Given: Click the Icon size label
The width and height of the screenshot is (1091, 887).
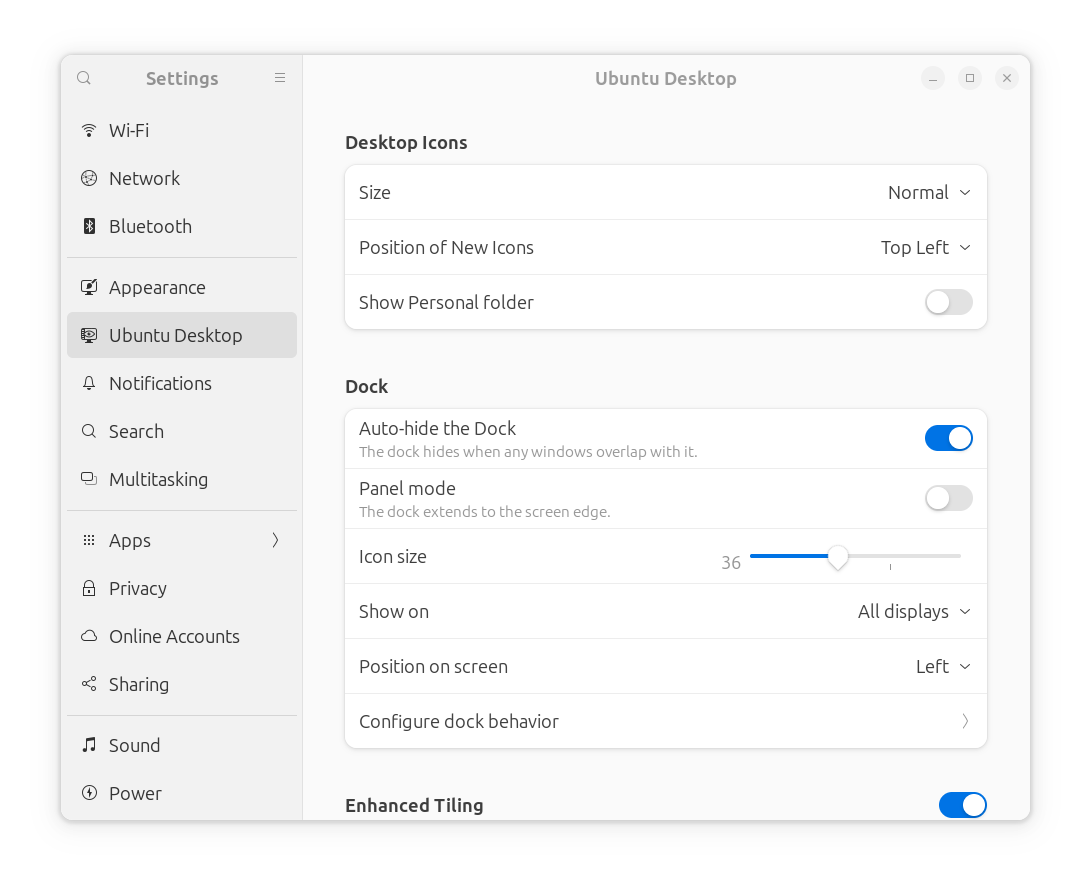Looking at the screenshot, I should [392, 557].
